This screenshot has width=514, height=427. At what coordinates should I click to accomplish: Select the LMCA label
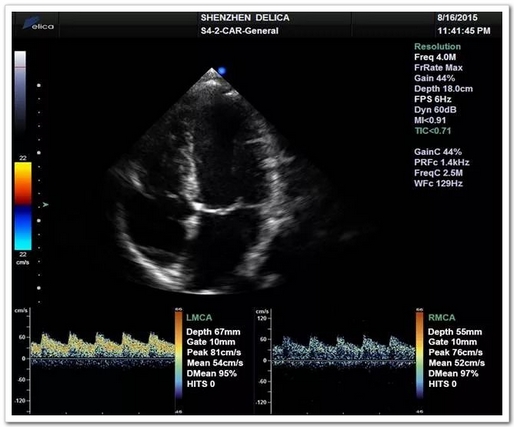[199, 318]
